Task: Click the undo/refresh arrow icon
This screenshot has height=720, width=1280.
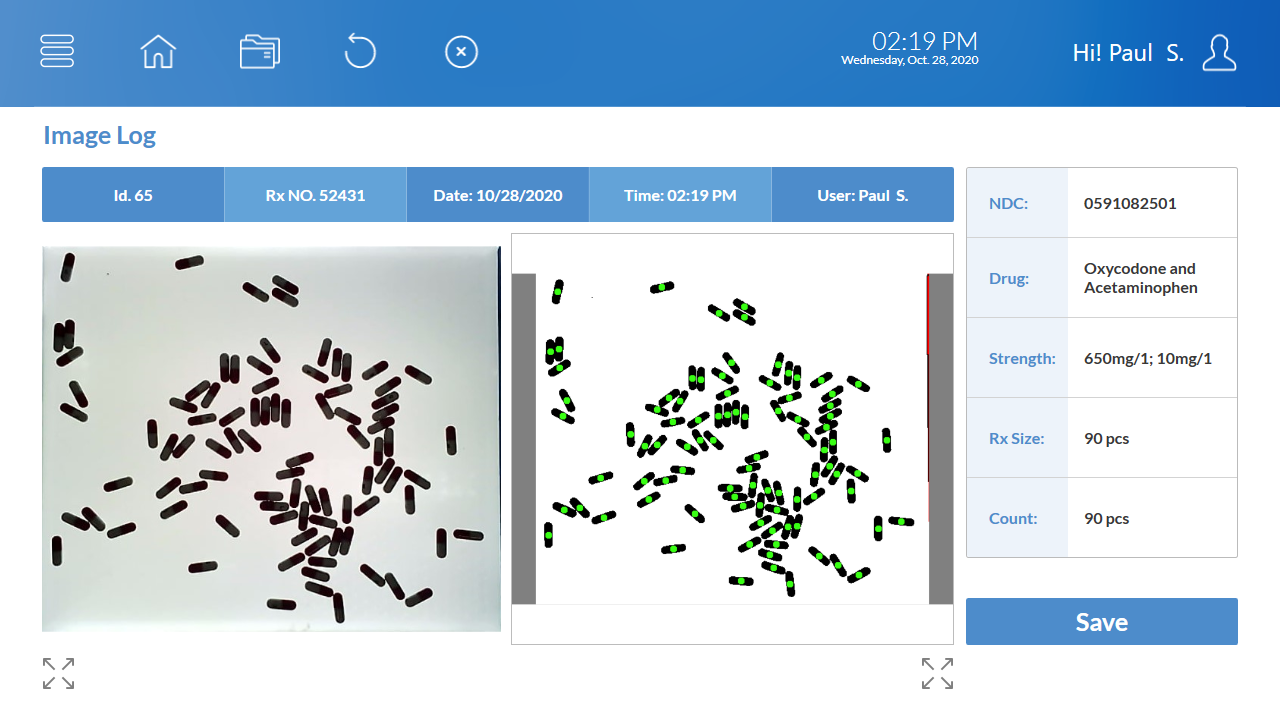Action: click(x=360, y=51)
